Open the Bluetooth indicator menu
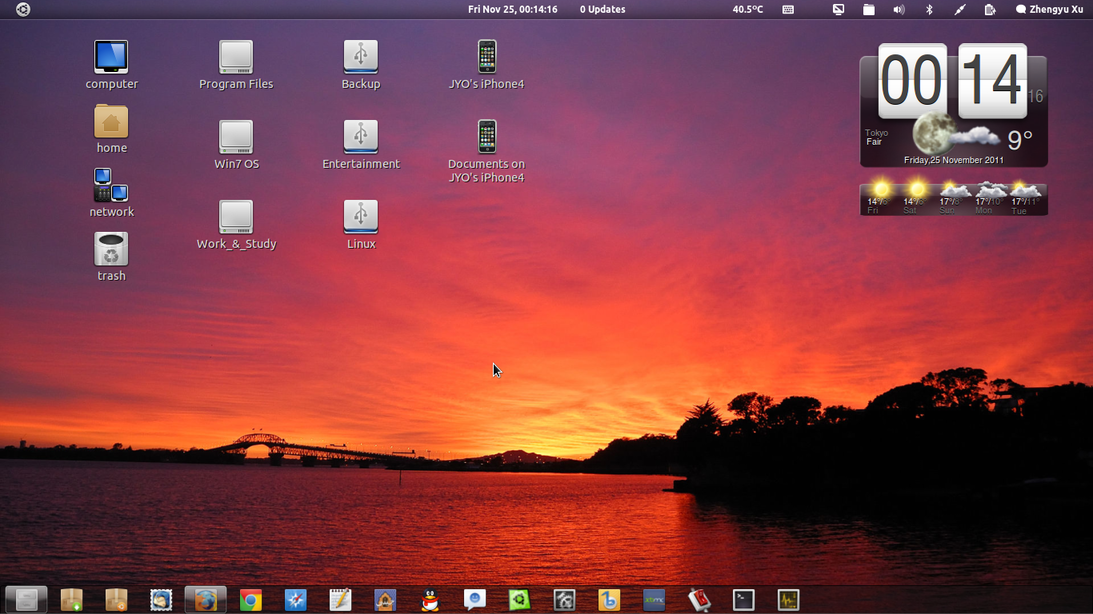Screen dimensions: 1093x614 (x=929, y=9)
